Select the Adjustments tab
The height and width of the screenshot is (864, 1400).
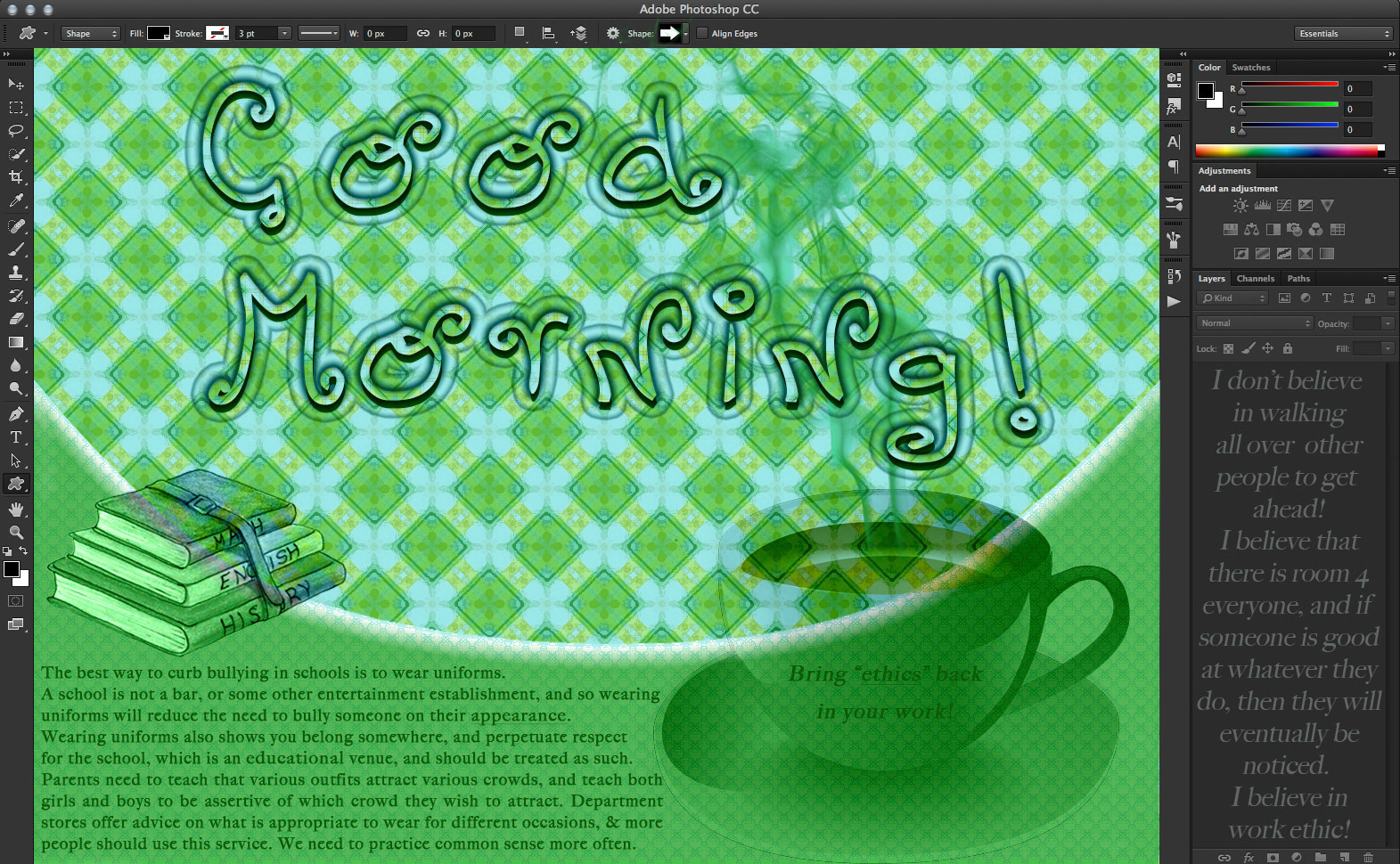tap(1224, 171)
